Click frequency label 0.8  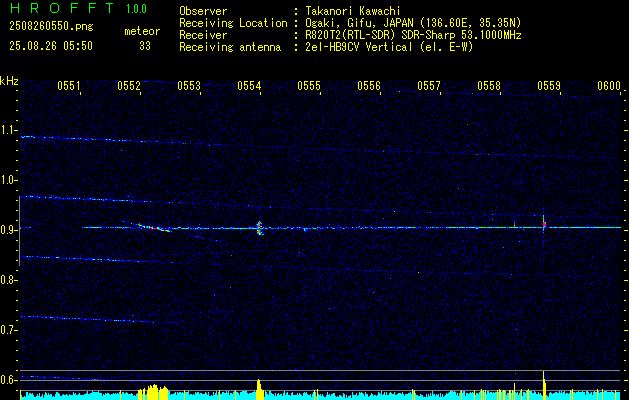[8, 280]
